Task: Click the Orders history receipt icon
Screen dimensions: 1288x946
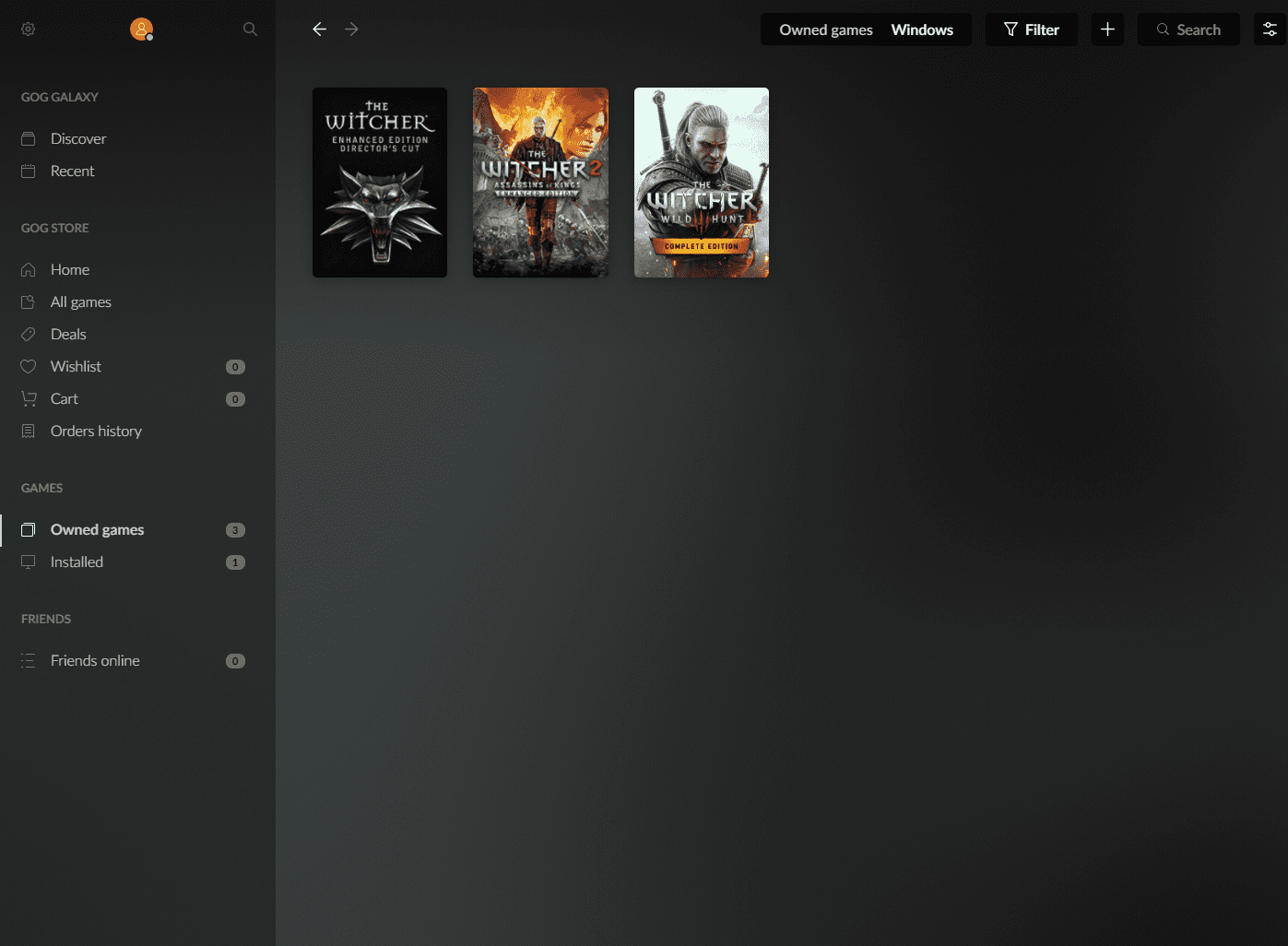Action: click(x=29, y=431)
